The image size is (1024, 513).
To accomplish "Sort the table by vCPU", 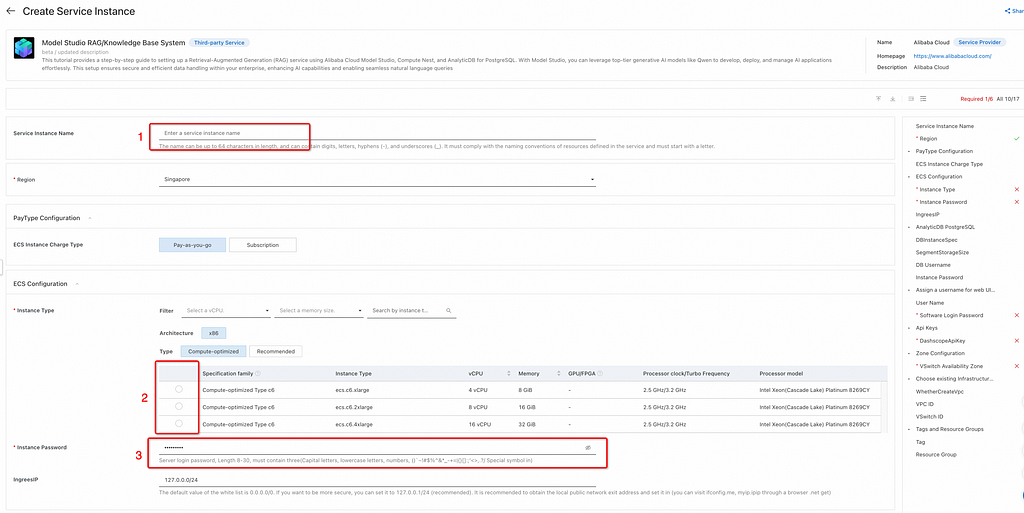I will 509,373.
